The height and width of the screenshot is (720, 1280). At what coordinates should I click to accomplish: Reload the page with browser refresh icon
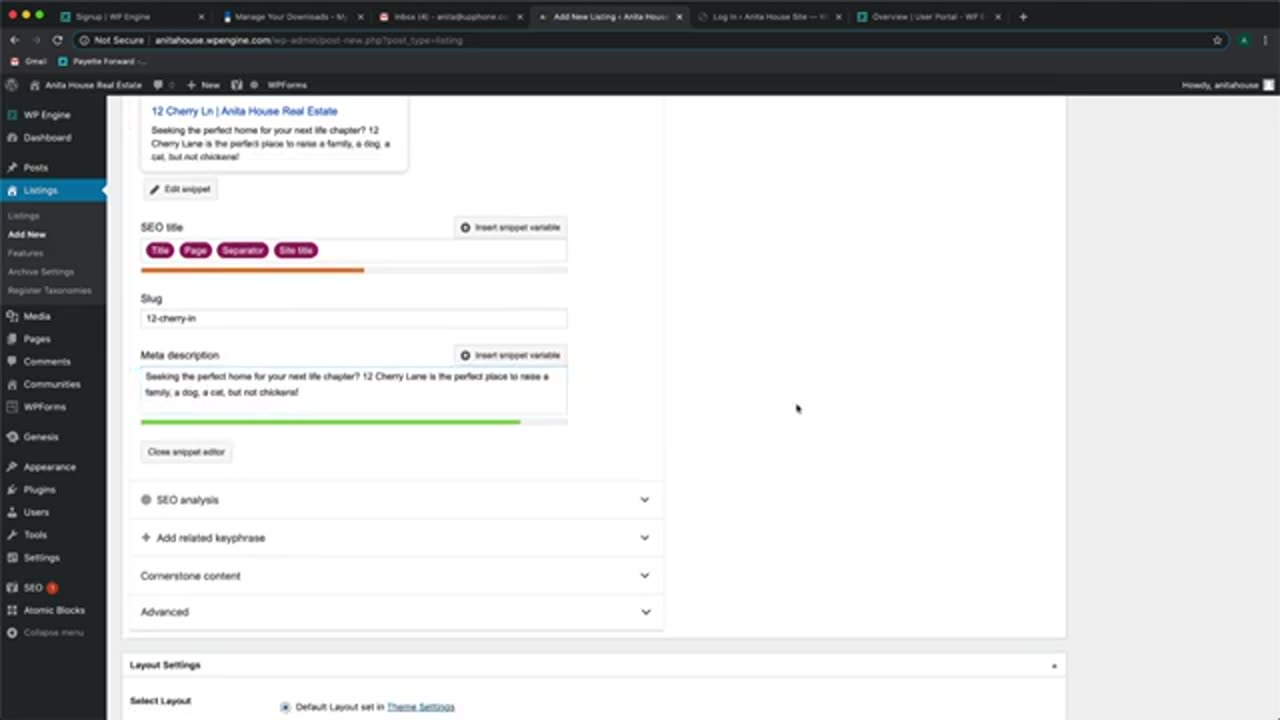pyautogui.click(x=57, y=40)
